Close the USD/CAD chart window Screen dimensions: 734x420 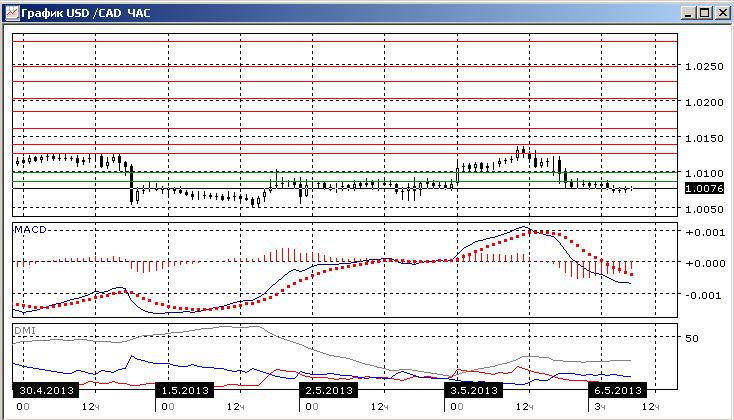(x=722, y=13)
